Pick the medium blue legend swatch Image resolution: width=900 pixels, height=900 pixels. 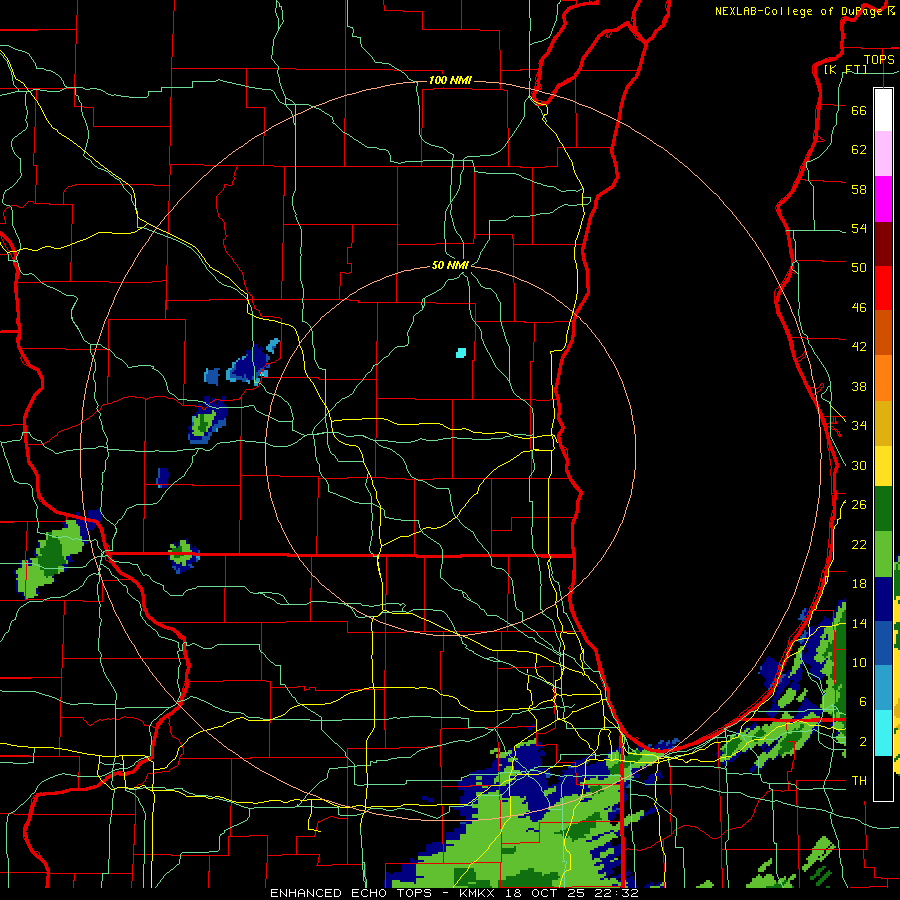[883, 643]
